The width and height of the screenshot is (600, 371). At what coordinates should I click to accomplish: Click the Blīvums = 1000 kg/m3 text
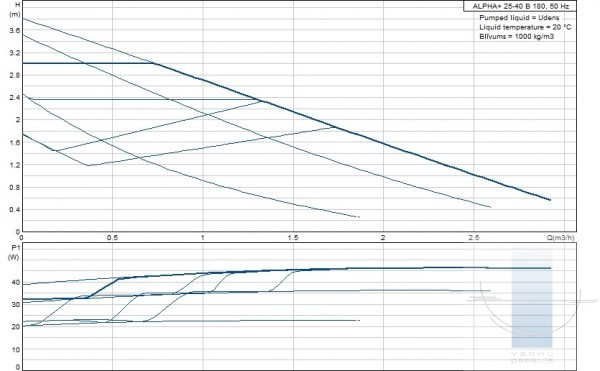pos(516,36)
